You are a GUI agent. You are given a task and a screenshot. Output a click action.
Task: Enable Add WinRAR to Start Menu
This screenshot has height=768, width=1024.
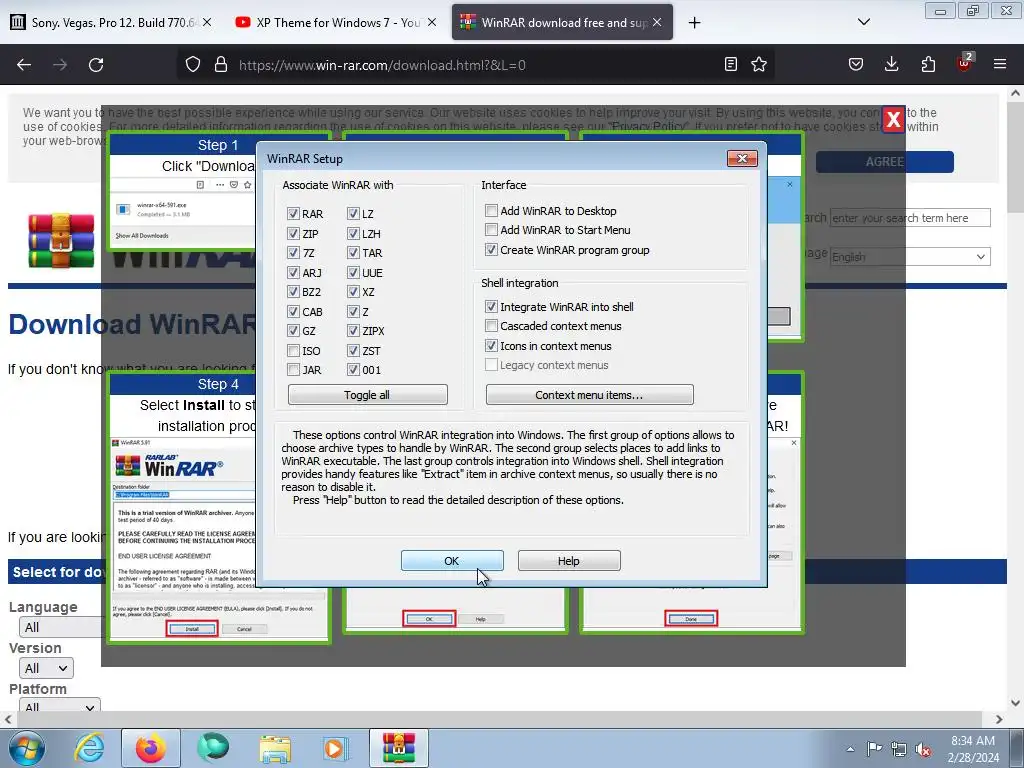coord(491,230)
